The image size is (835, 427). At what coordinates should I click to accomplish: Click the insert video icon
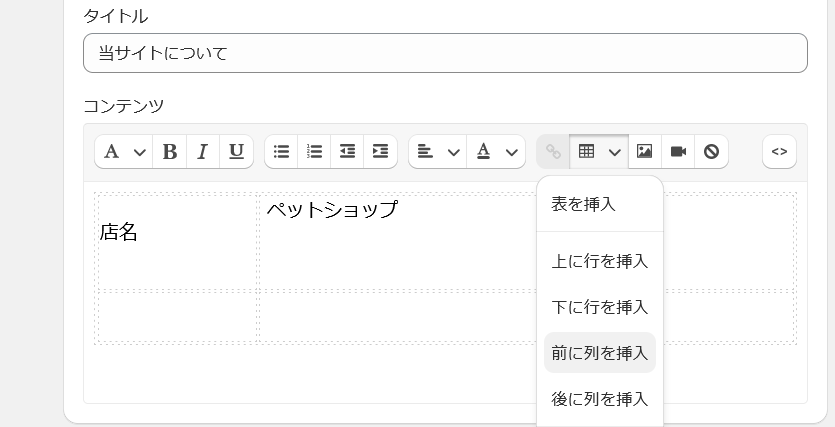678,152
